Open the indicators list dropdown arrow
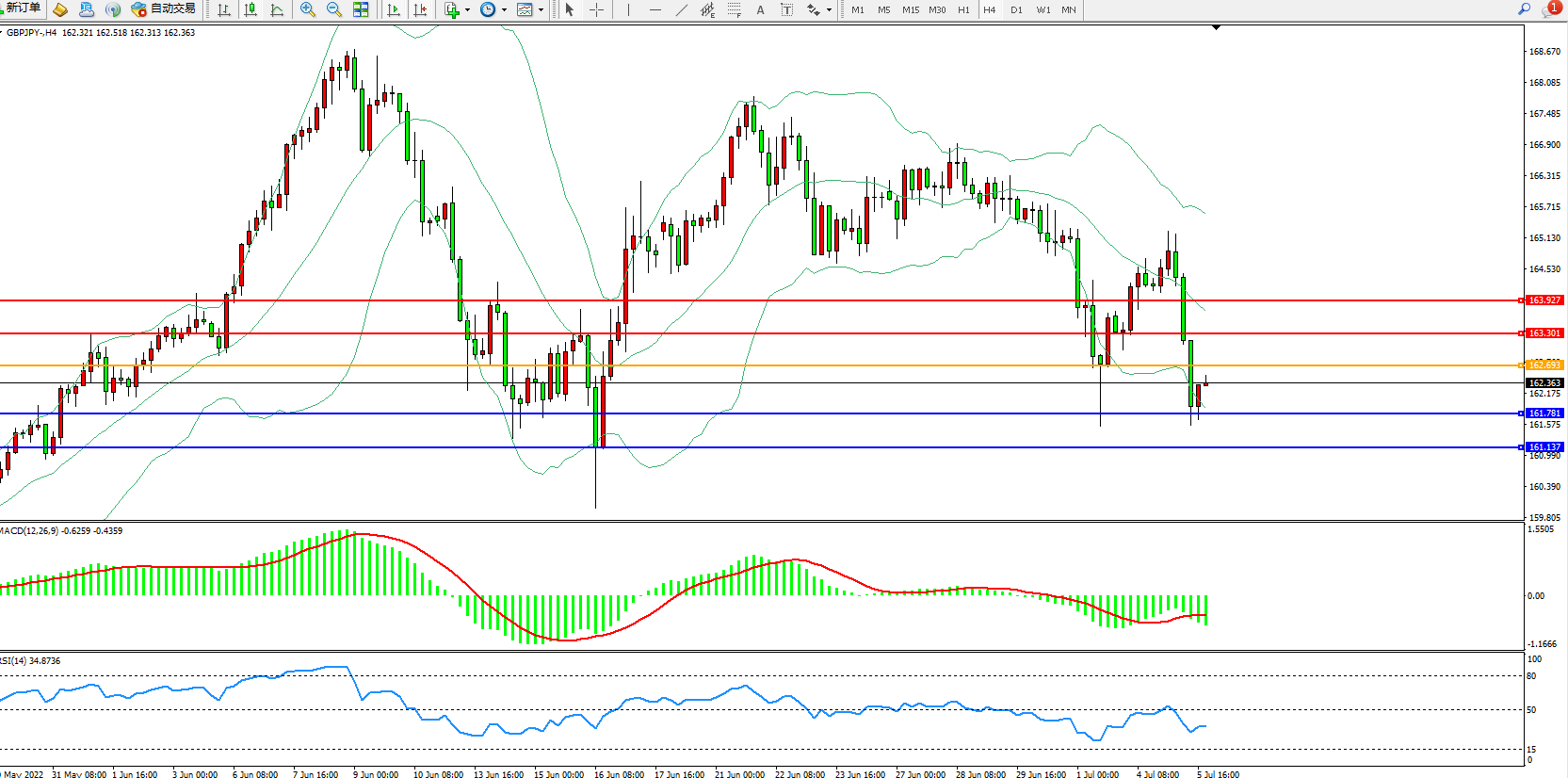Viewport: 1568px width, 778px height. [467, 10]
